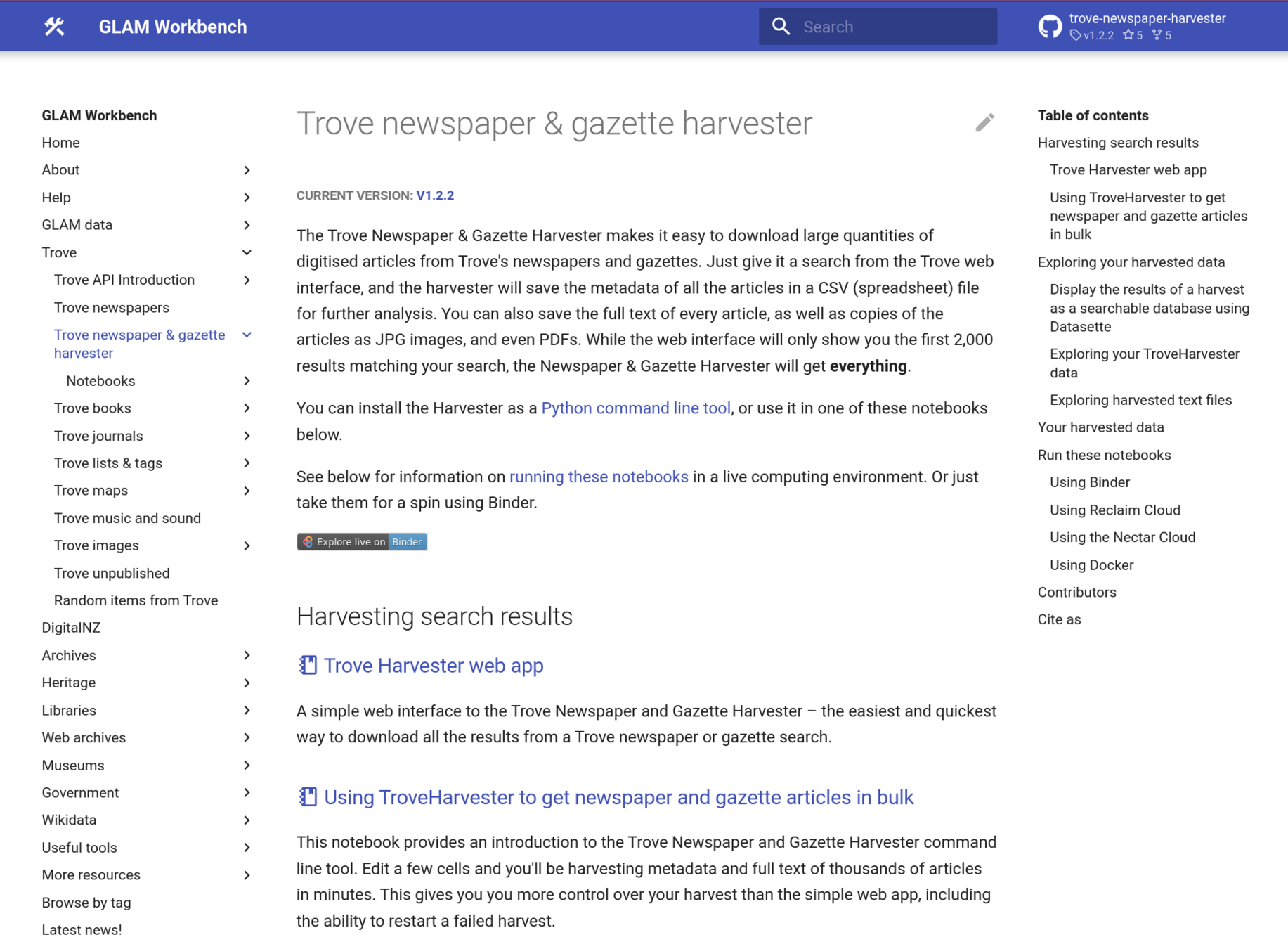Screen dimensions: 1288x949
Task: Open Trove unpublished page
Action: (x=112, y=573)
